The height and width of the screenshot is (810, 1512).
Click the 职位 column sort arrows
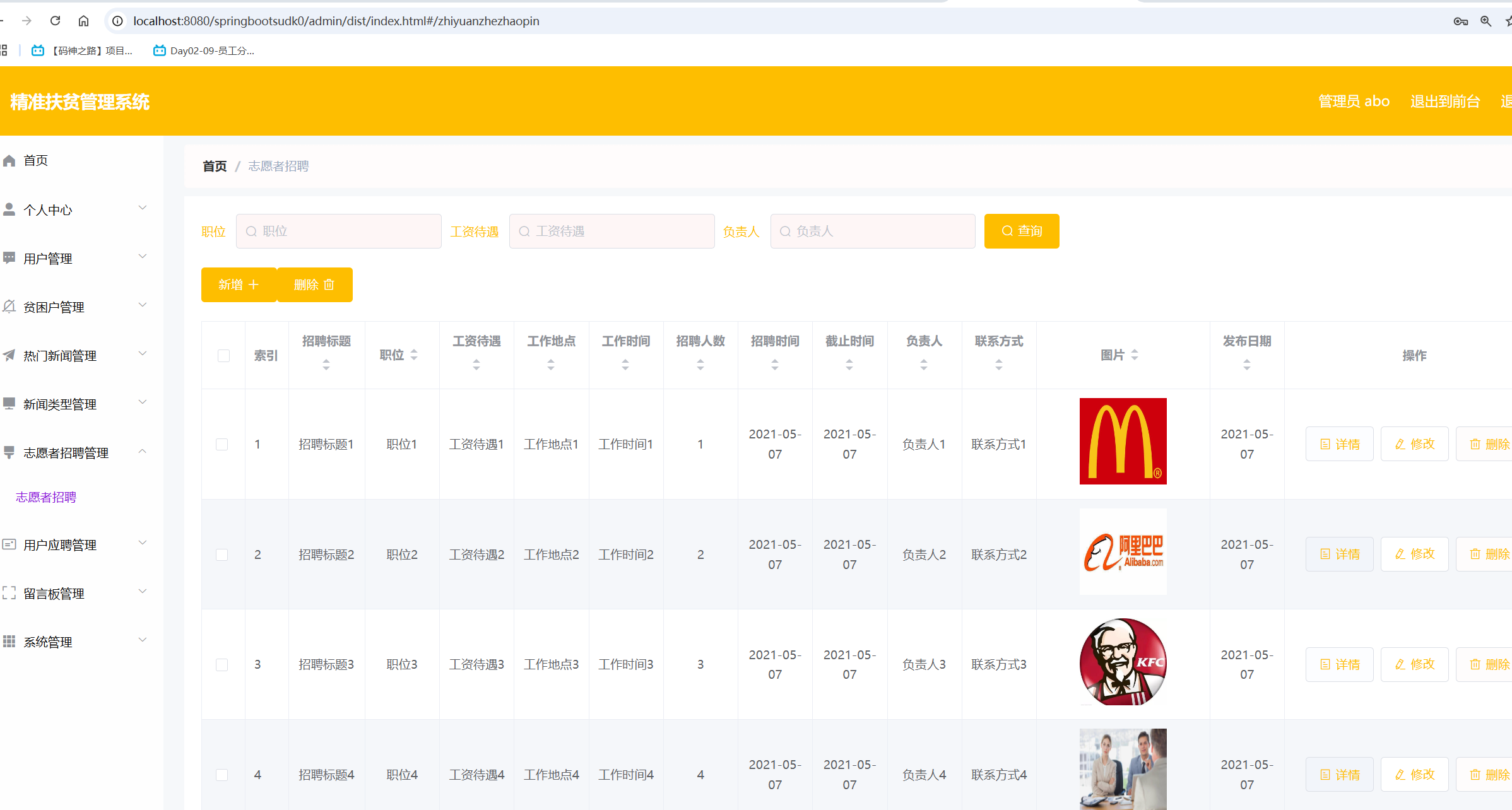[x=414, y=355]
